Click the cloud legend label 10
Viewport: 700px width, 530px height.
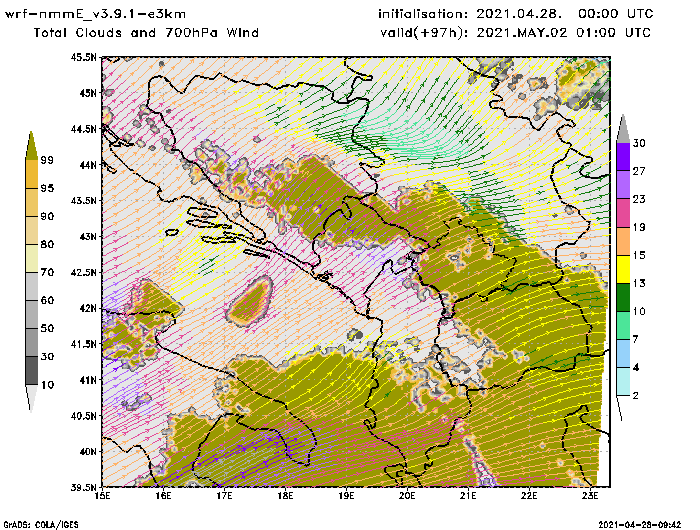coord(47,385)
